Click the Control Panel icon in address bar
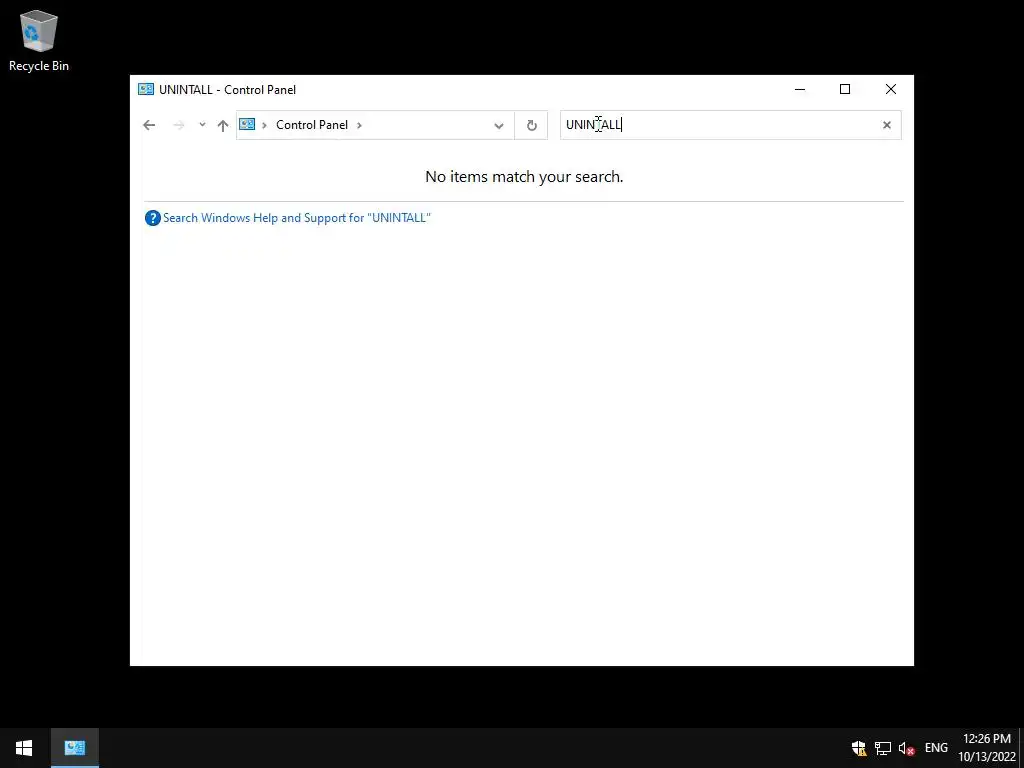The height and width of the screenshot is (768, 1024). [247, 124]
